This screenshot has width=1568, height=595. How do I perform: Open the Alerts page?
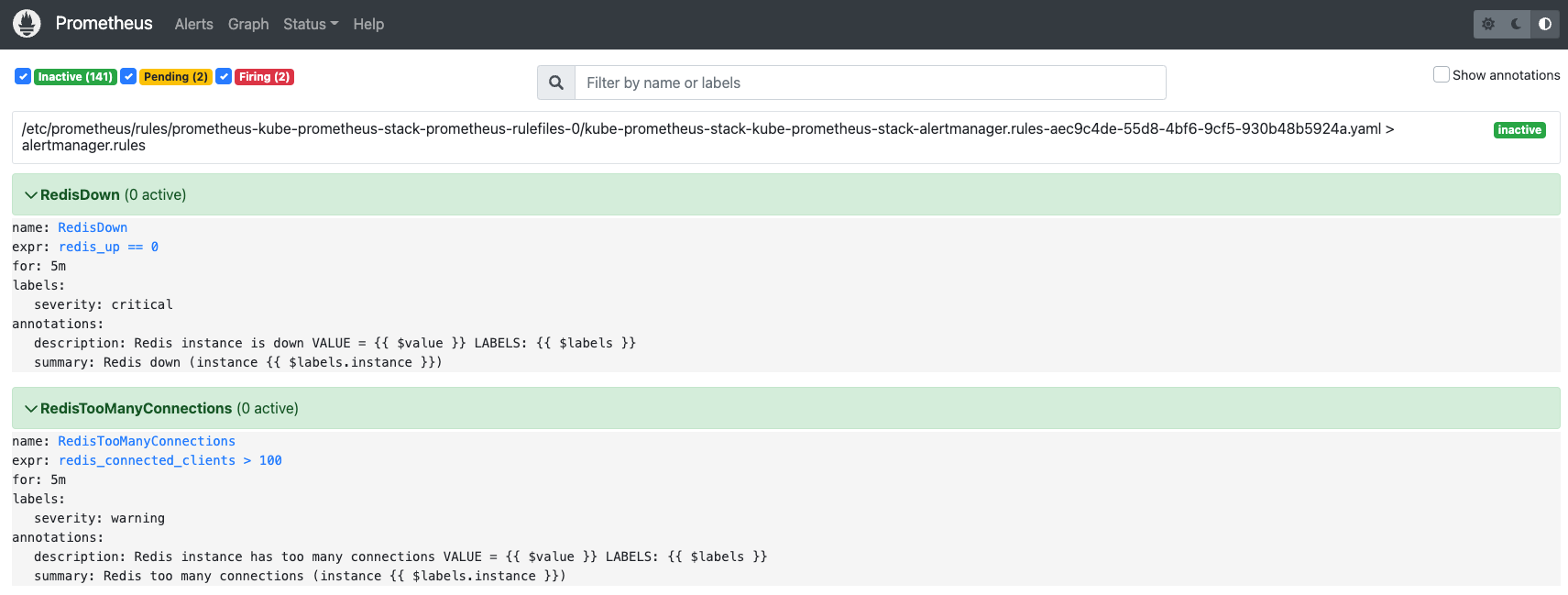[x=194, y=24]
